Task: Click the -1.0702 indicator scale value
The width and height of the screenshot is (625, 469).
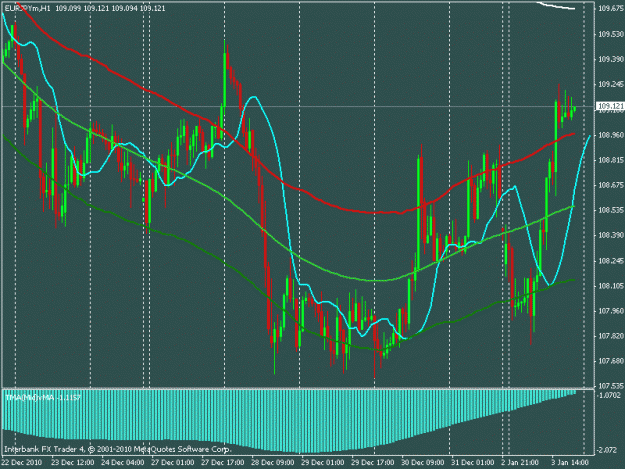Action: (x=609, y=395)
